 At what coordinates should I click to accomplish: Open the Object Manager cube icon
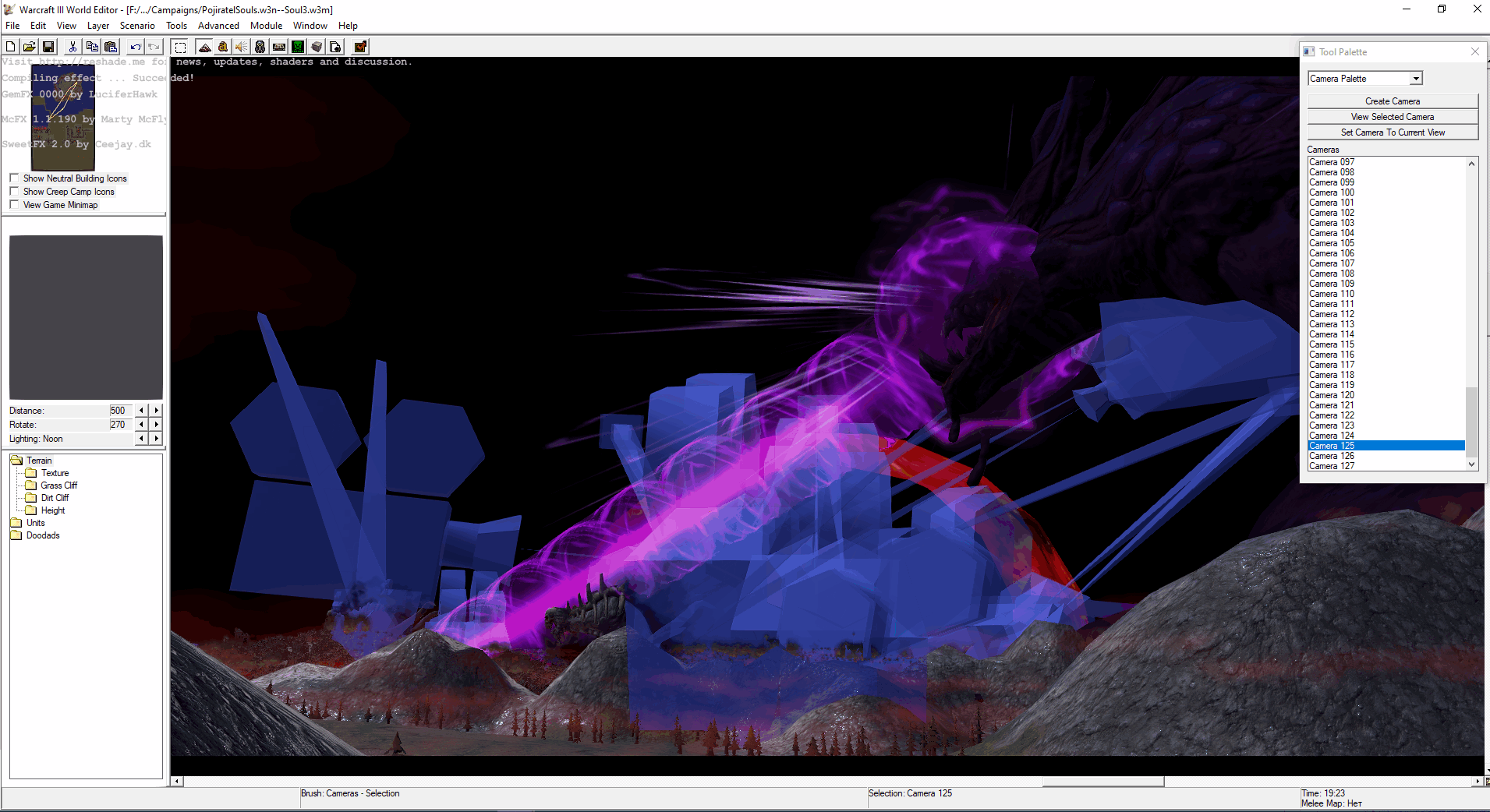coord(317,47)
